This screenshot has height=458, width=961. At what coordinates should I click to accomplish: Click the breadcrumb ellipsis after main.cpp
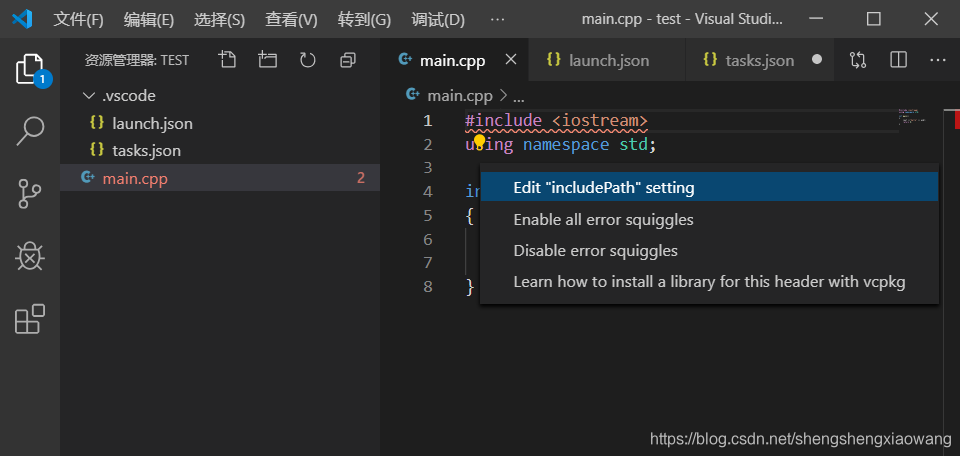click(518, 97)
